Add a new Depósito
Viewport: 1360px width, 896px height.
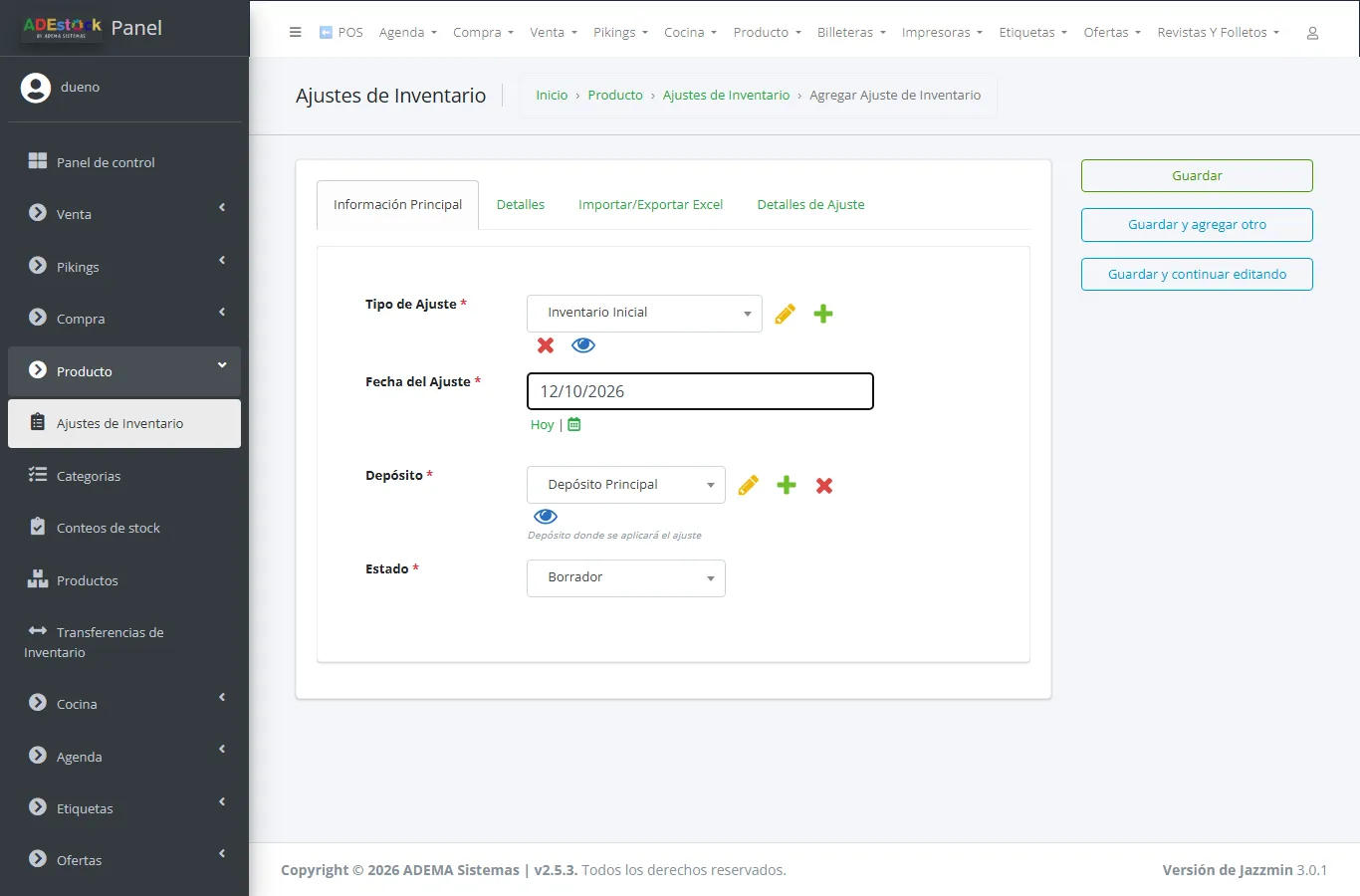(x=787, y=485)
